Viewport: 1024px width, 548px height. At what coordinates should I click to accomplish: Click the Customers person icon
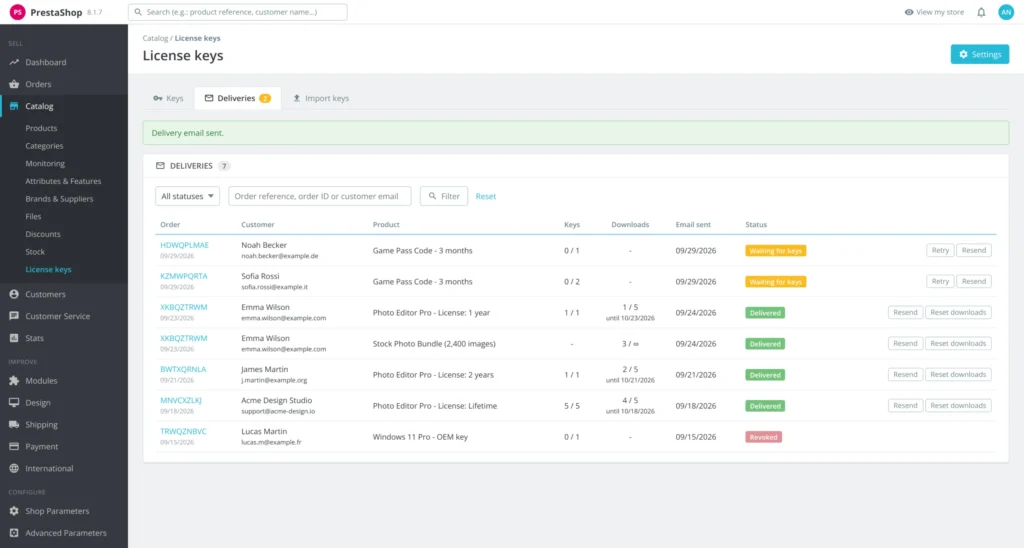click(14, 295)
